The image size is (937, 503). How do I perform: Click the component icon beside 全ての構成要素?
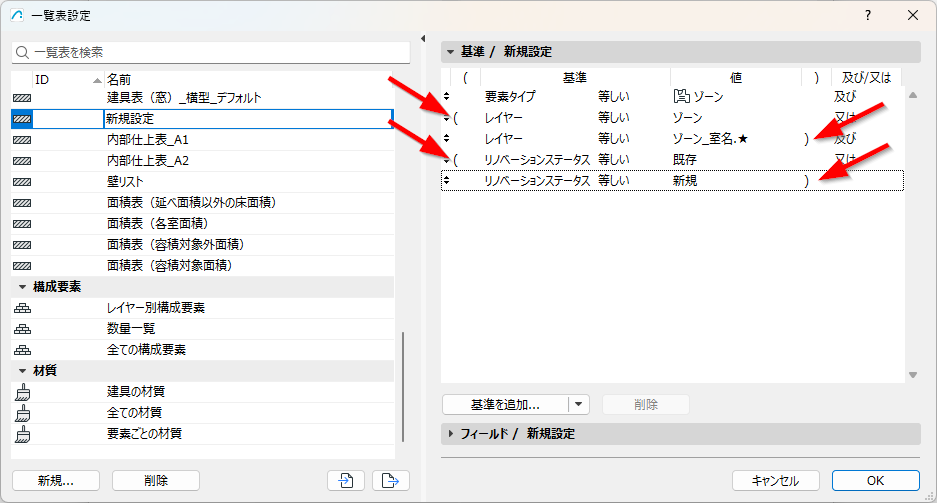click(23, 350)
